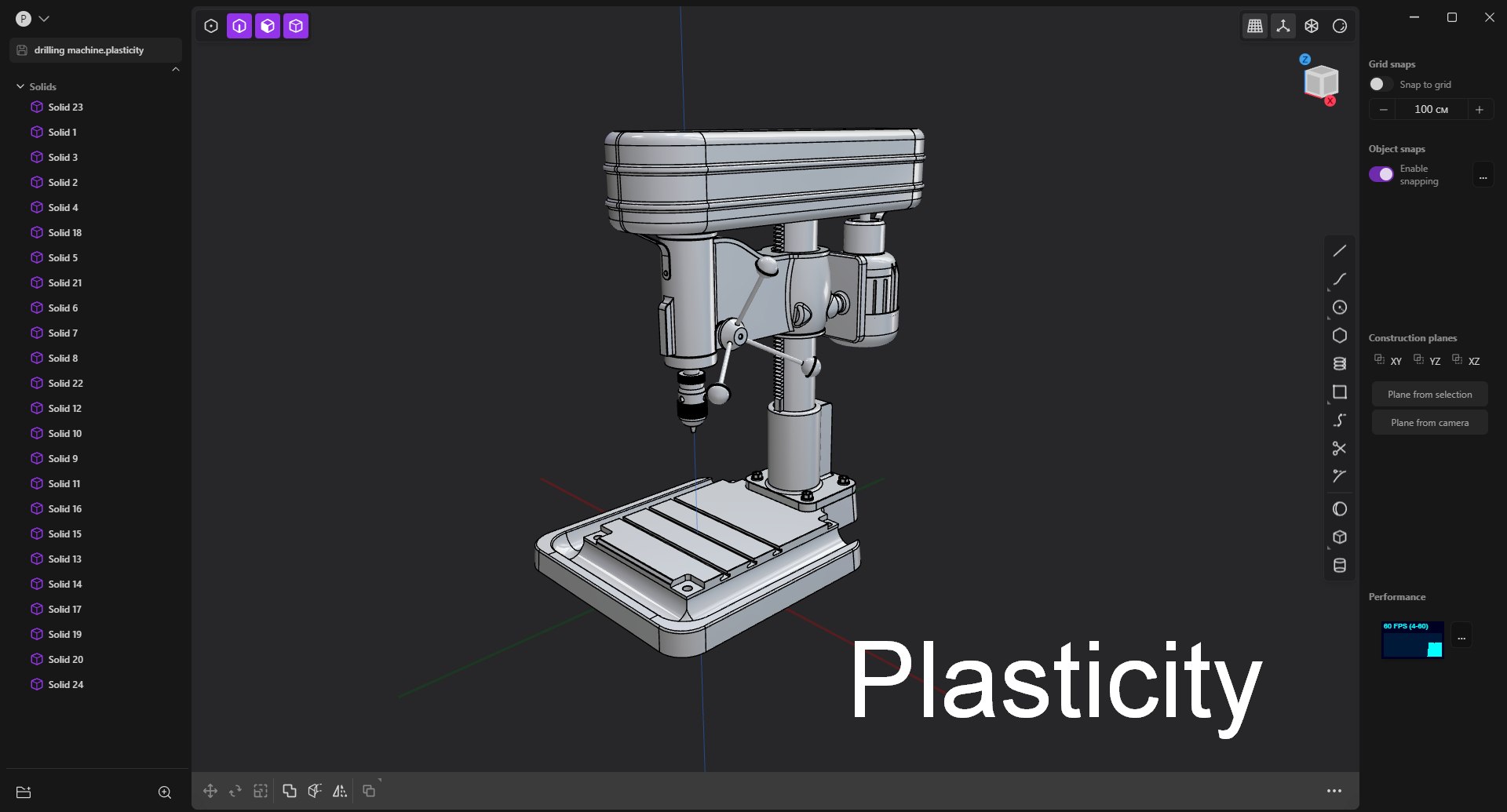
Task: Toggle Snap to grid switch
Action: pos(1380,84)
